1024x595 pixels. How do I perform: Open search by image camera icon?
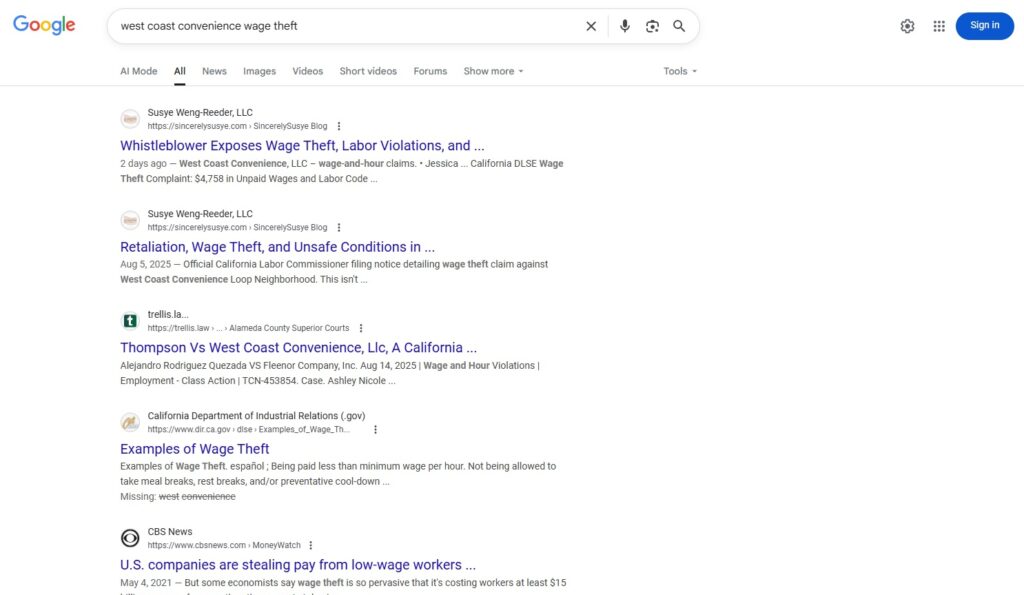click(x=652, y=26)
